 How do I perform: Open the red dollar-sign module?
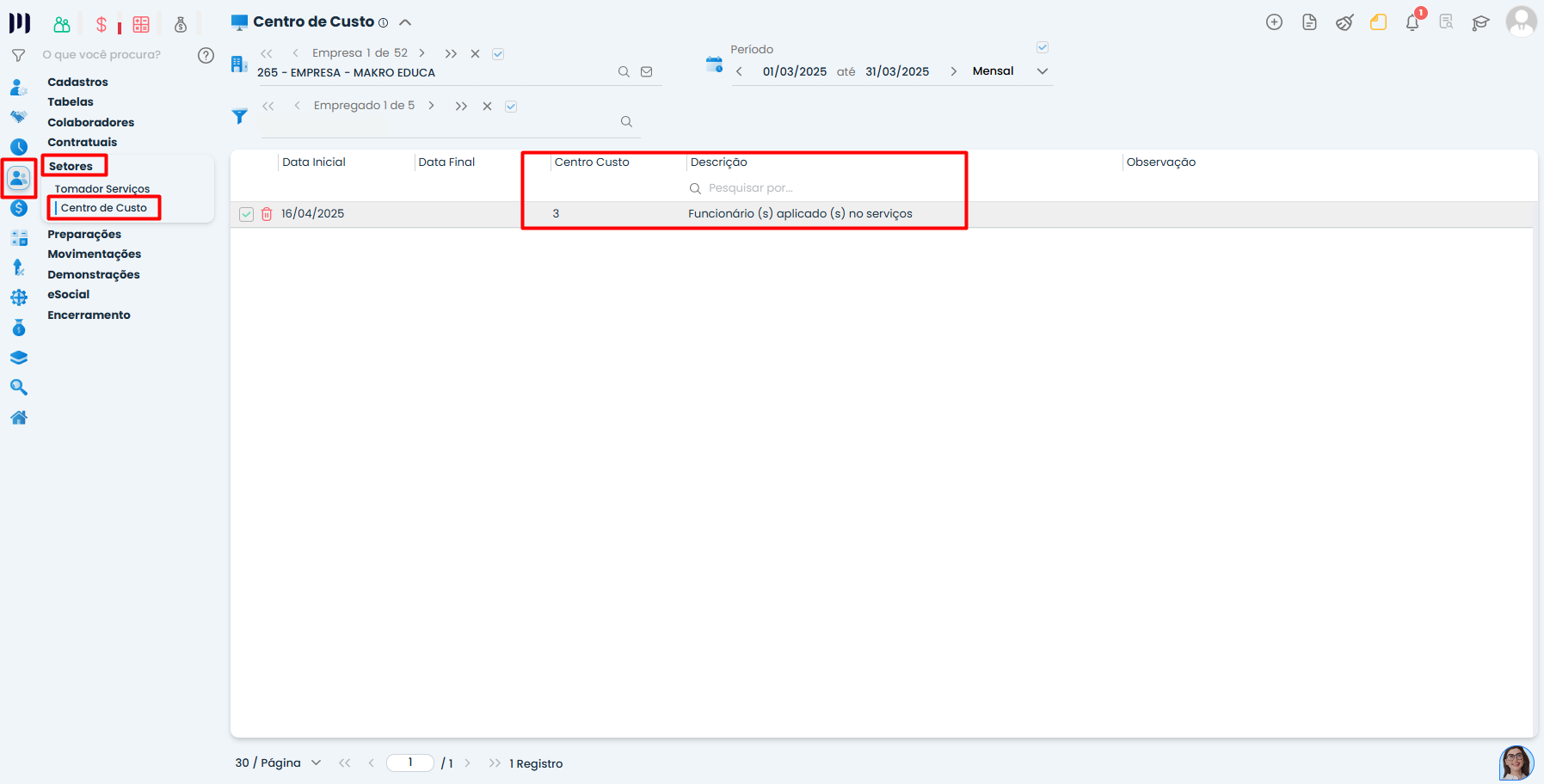click(101, 25)
